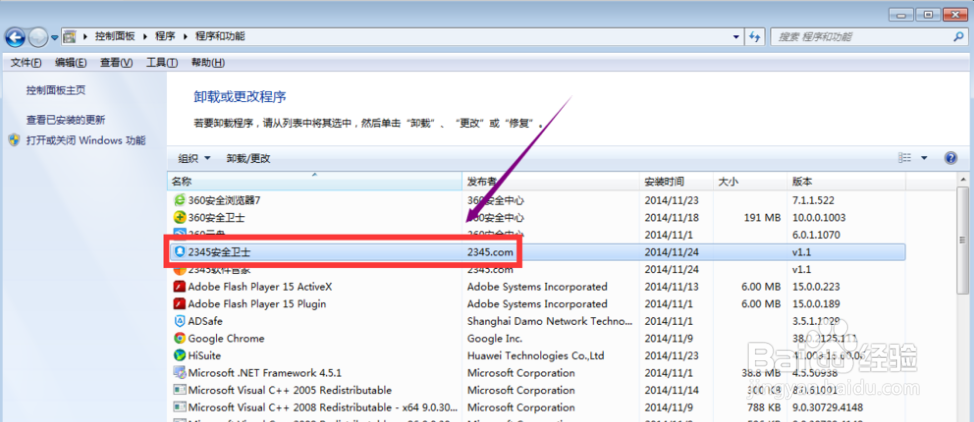This screenshot has height=422, width=974.
Task: Open 打开或关闭 Windows 功能 link
Action: 86,140
